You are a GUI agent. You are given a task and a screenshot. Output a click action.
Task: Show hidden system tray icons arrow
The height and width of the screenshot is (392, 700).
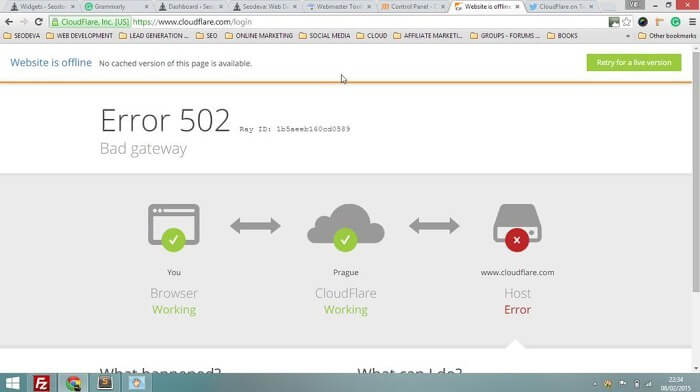[595, 384]
